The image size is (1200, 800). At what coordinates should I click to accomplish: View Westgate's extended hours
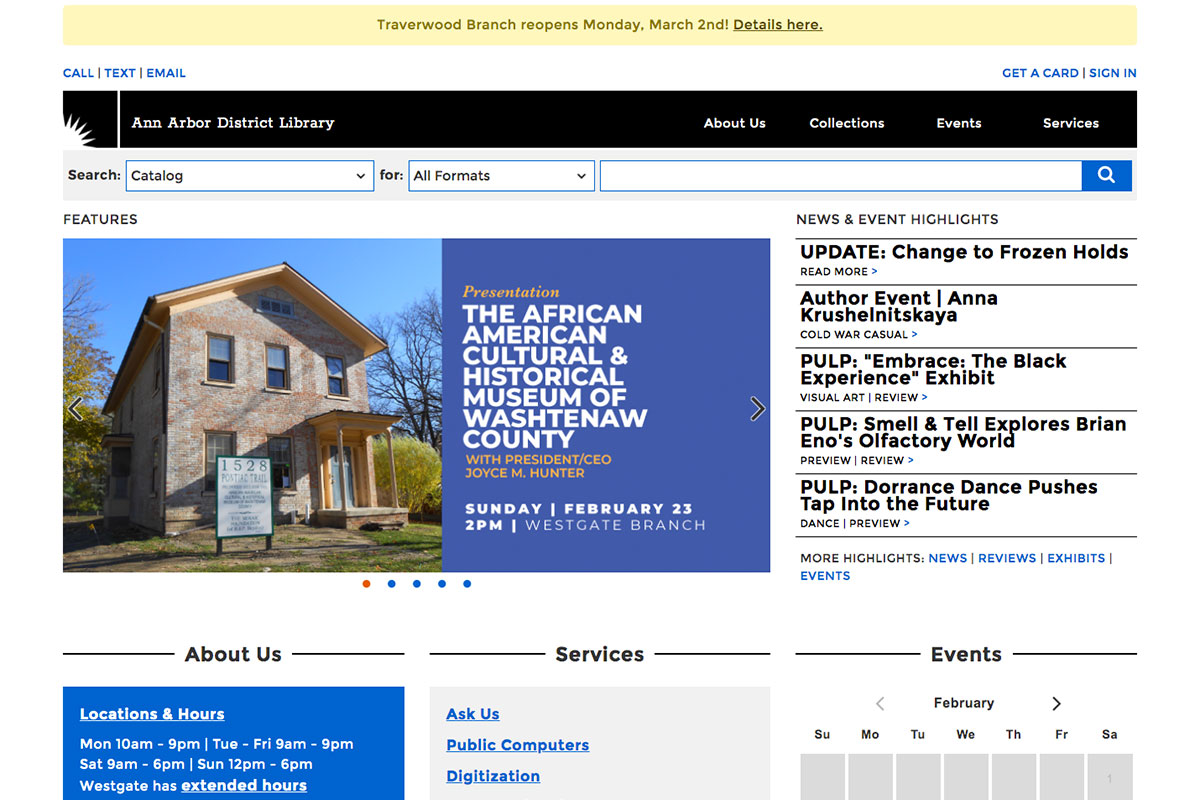pos(243,785)
